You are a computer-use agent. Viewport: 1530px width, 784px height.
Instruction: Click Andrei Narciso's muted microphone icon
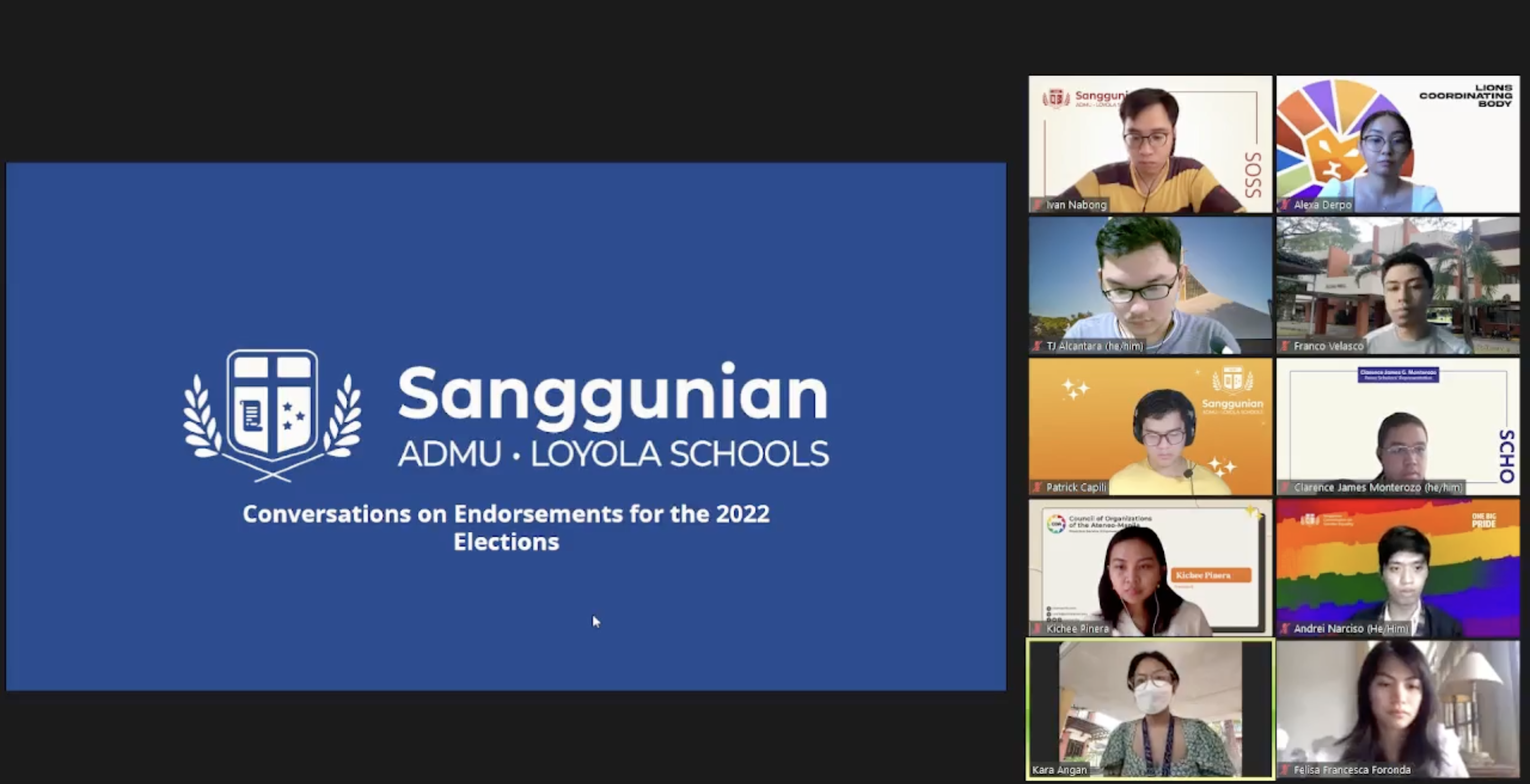point(1286,628)
